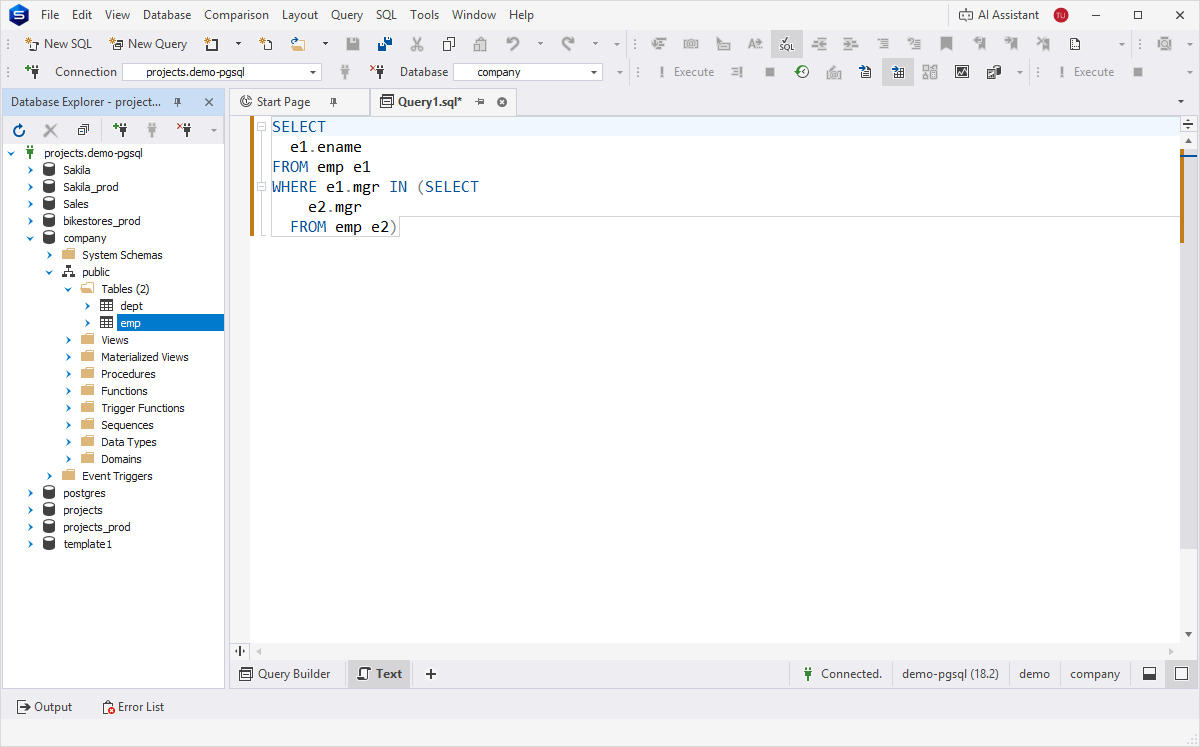Click the New SQL toolbar button
The width and height of the screenshot is (1200, 747).
58,44
